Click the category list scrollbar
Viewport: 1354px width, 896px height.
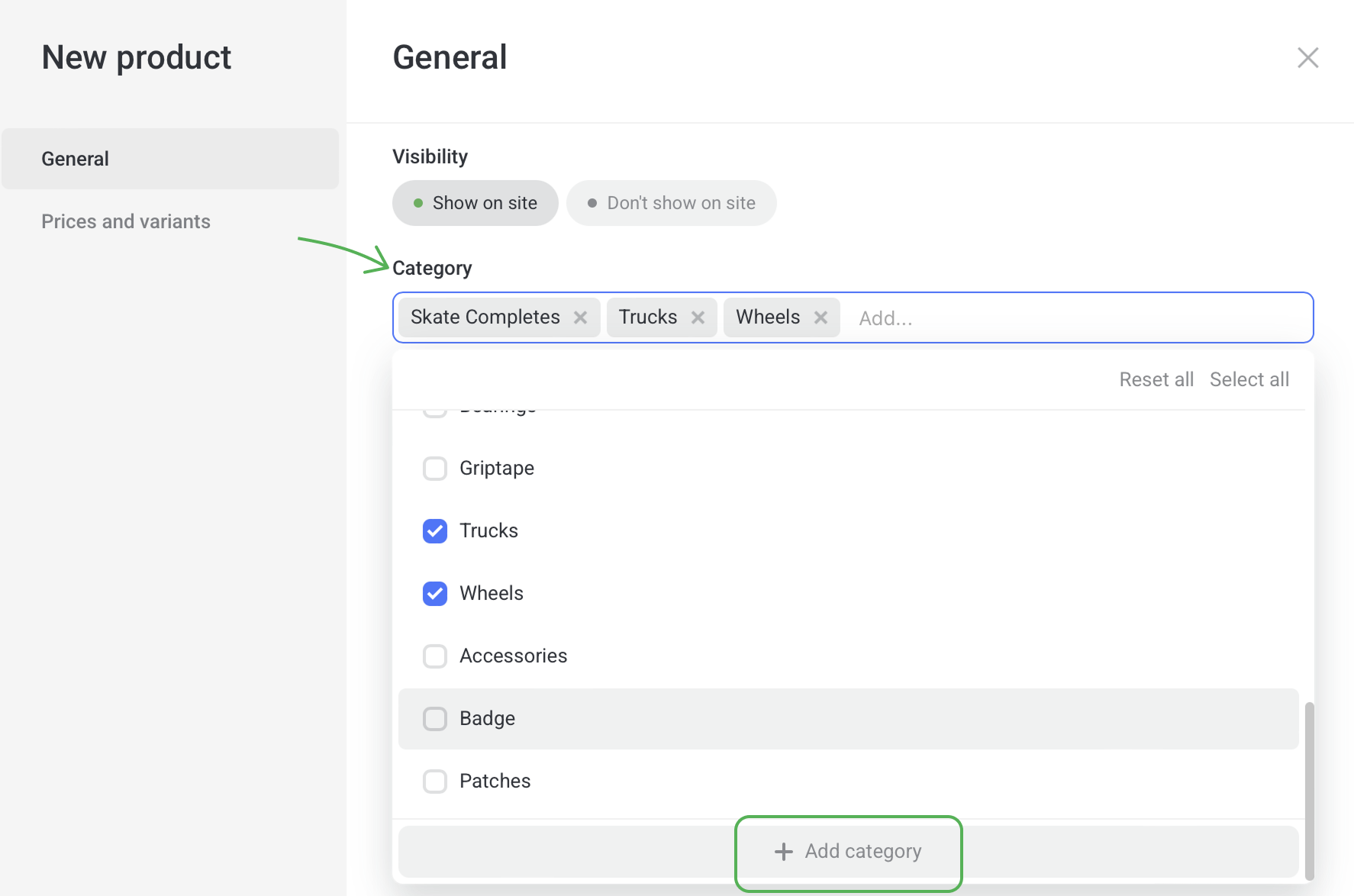(x=1309, y=790)
